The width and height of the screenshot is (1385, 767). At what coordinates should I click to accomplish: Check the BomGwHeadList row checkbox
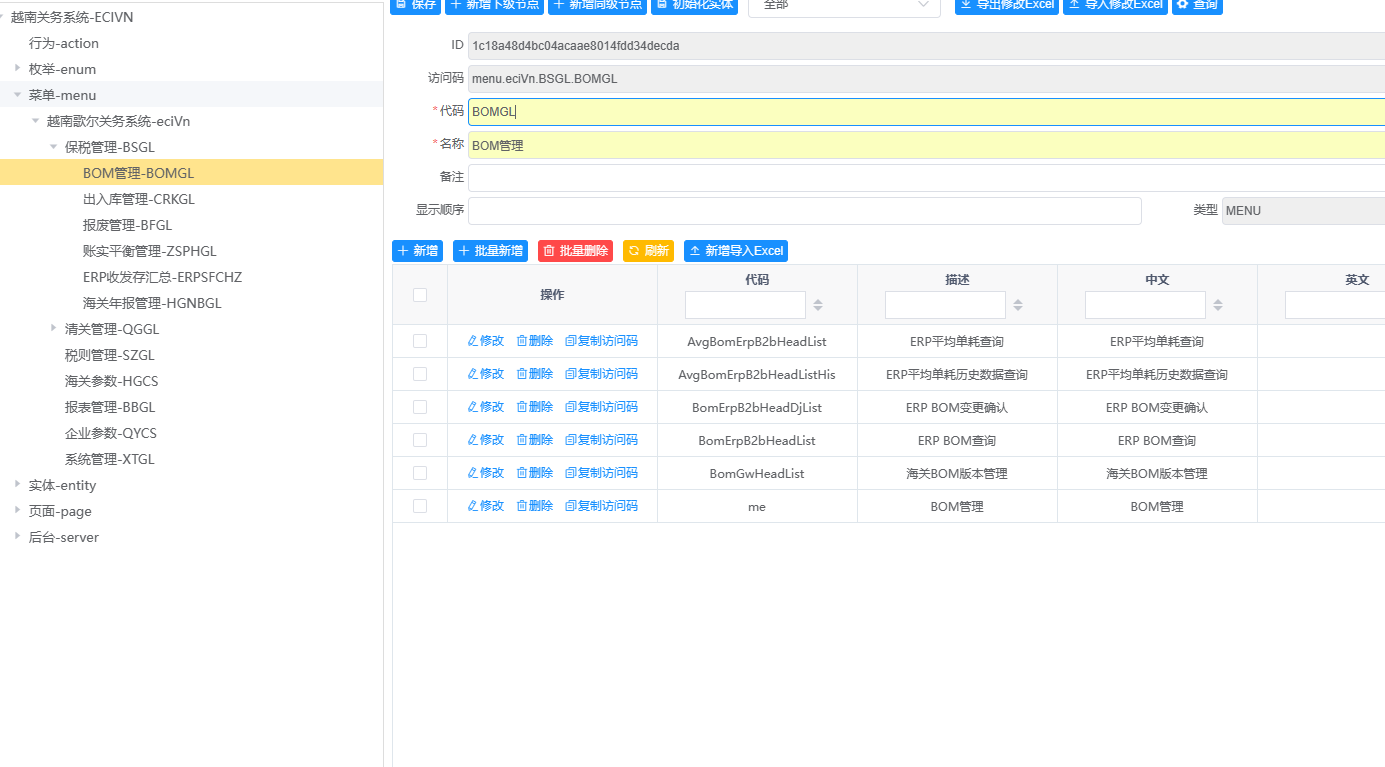click(x=420, y=473)
